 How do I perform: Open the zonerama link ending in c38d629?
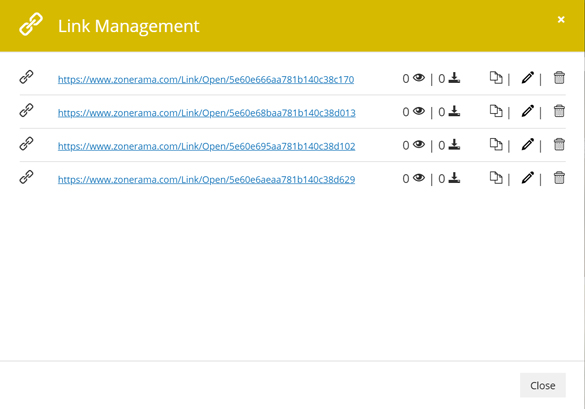pos(206,179)
